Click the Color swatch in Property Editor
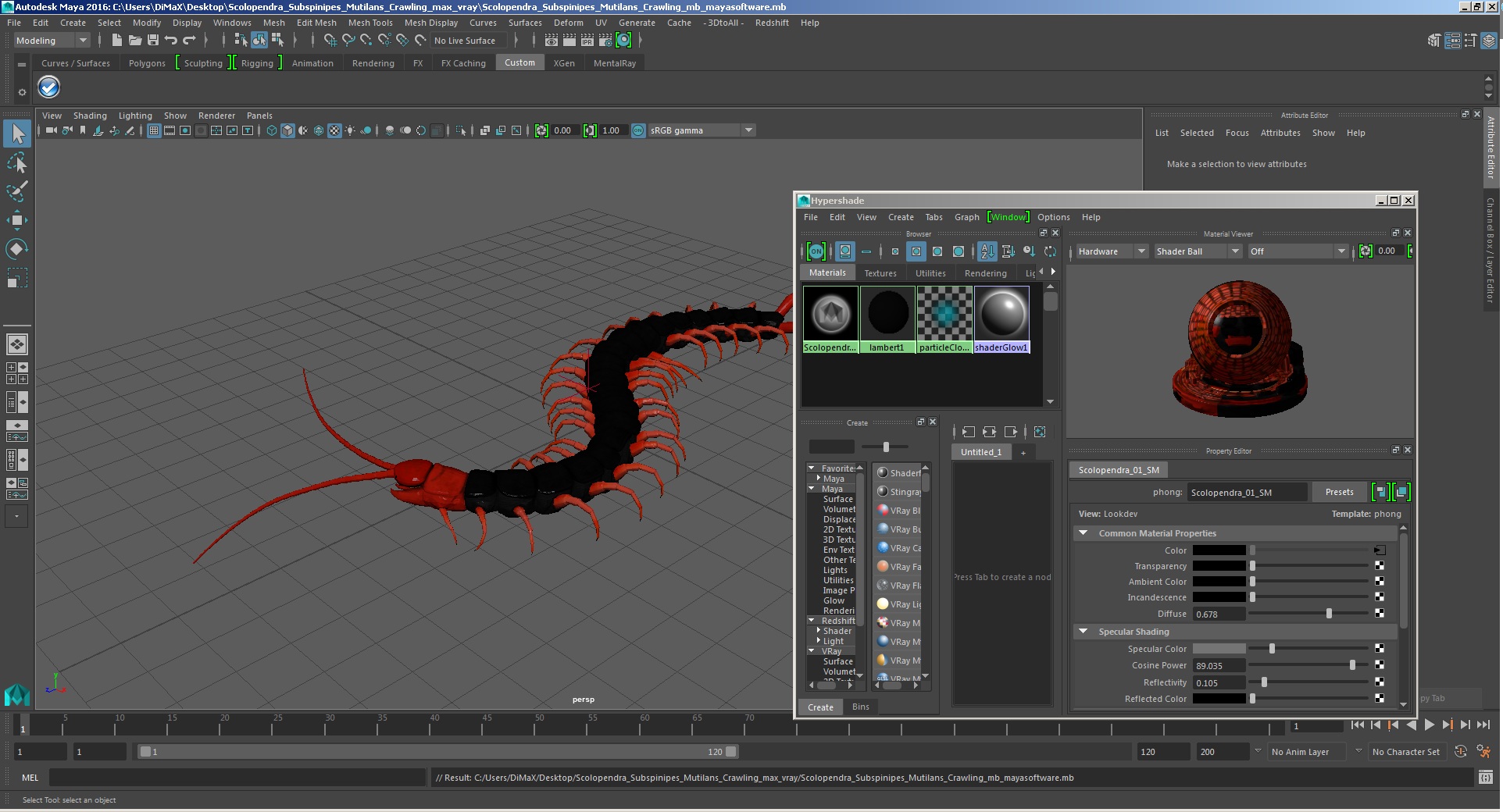Viewport: 1503px width, 812px height. (x=1219, y=550)
